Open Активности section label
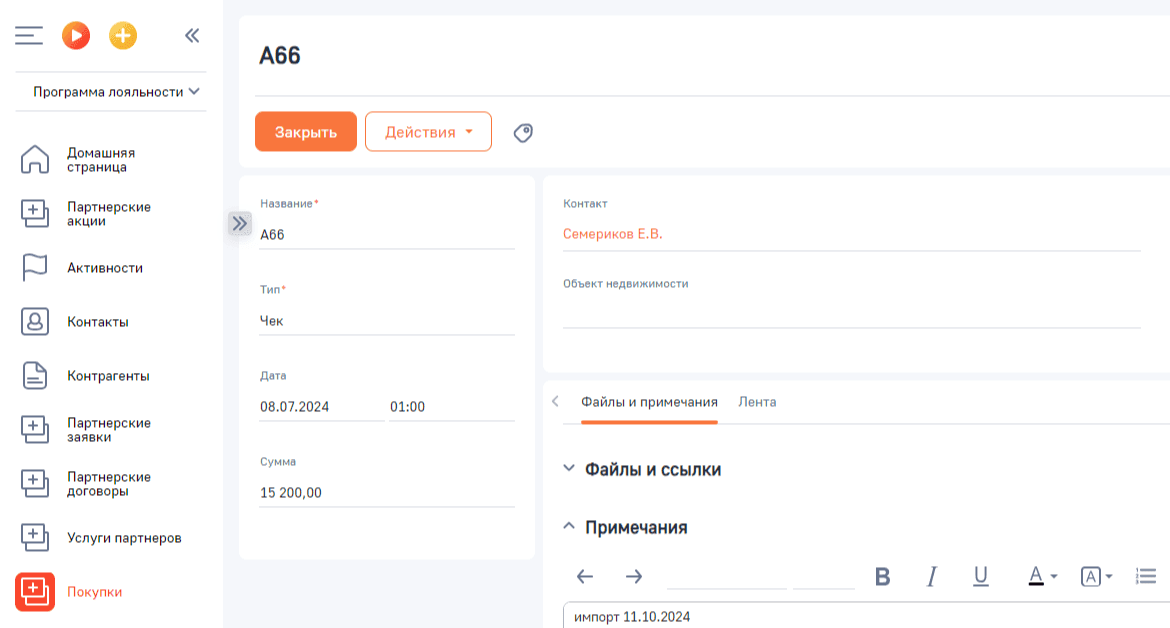The image size is (1170, 628). [104, 268]
